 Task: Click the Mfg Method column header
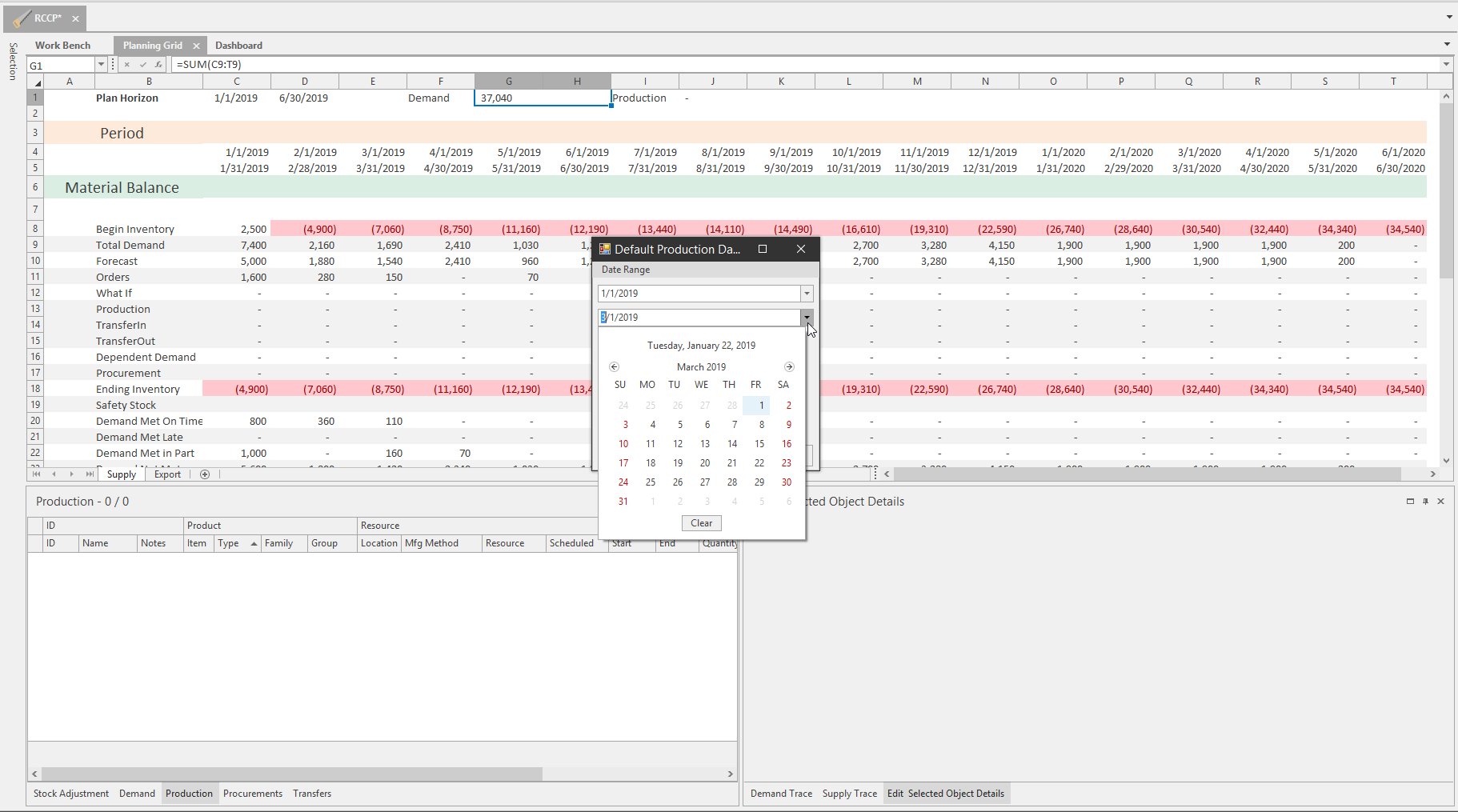[442, 543]
